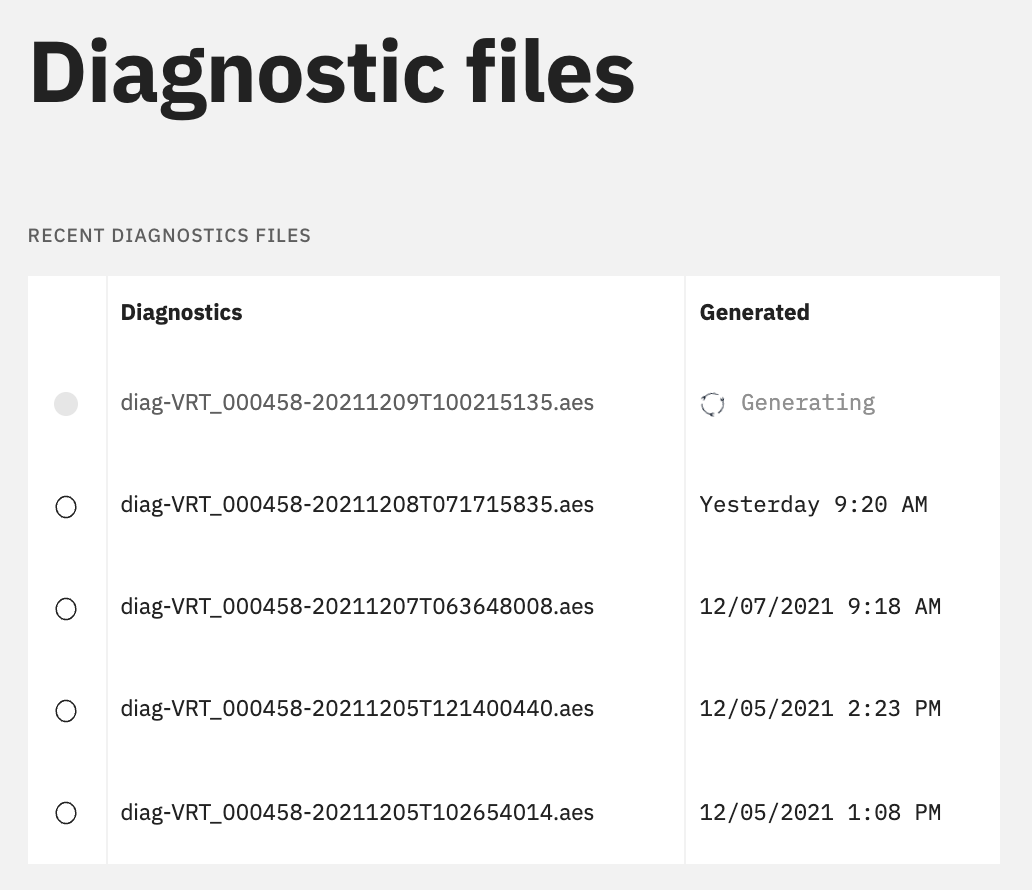
Task: Click the 12/05/2021 1:08 PM timestamp
Action: click(820, 812)
